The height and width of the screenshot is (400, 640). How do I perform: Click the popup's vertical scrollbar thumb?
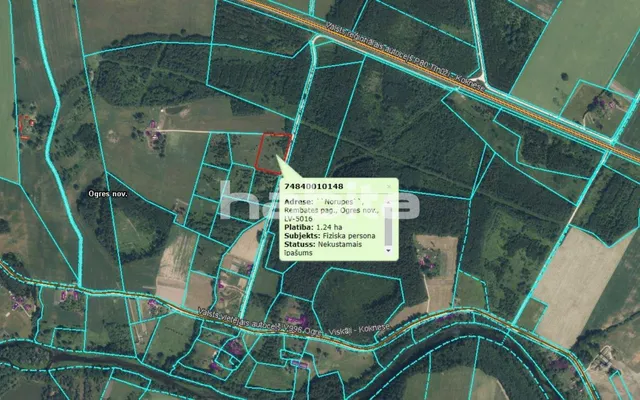[x=388, y=226]
